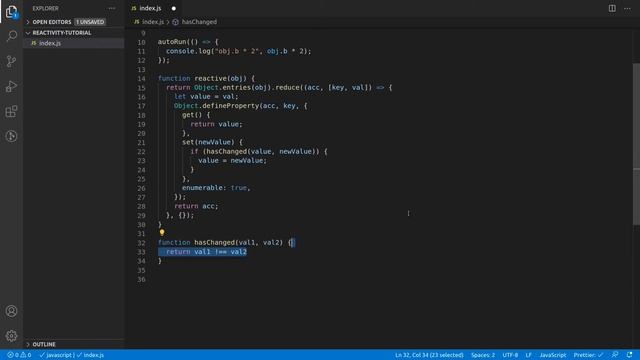Click line number 14 in the gutter

click(141, 78)
